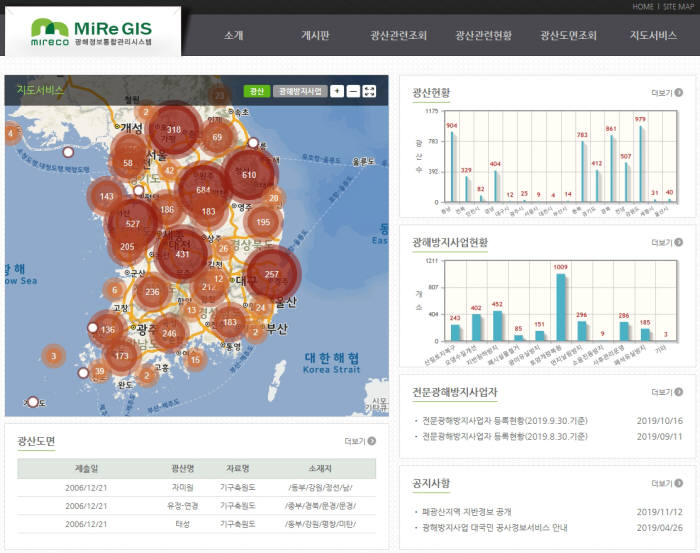Click date 2019/11/12 in 공지사항
This screenshot has height=553, width=700.
coord(659,511)
